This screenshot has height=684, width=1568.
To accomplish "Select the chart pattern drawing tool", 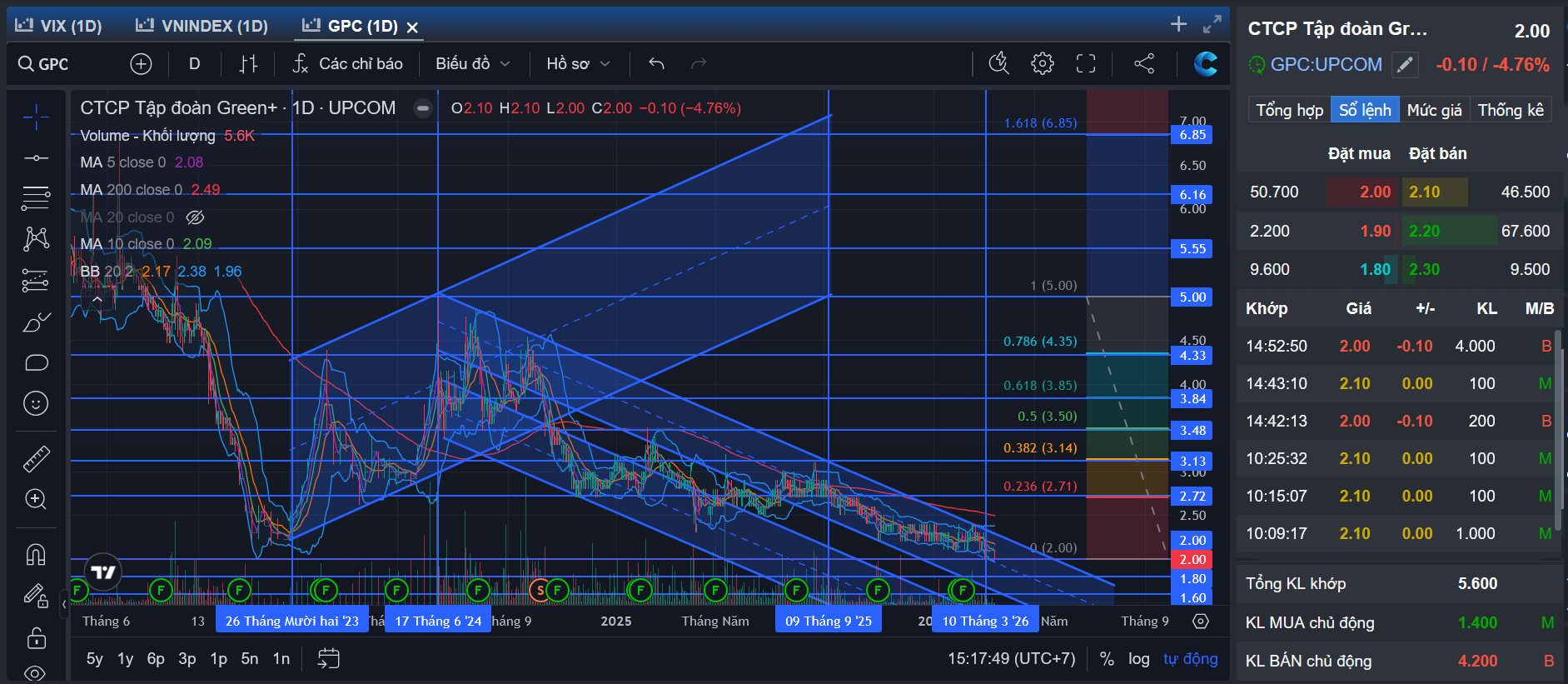I will coord(36,239).
